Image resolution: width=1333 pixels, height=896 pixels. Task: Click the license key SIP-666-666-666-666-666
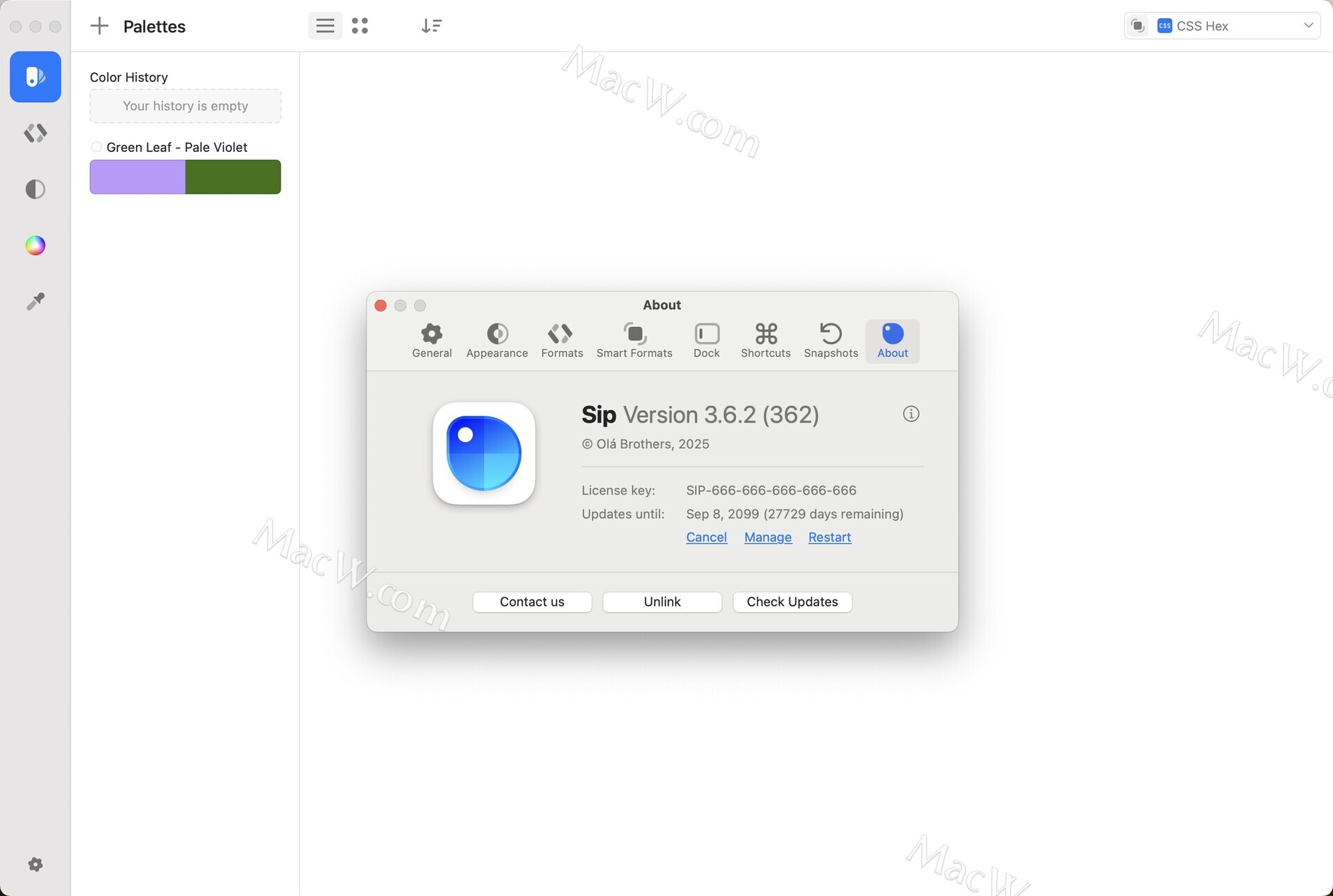(x=771, y=490)
